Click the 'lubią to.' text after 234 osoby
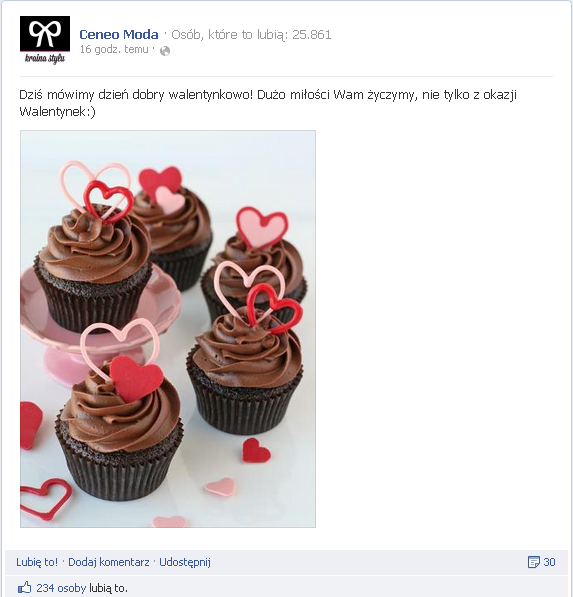 click(109, 588)
